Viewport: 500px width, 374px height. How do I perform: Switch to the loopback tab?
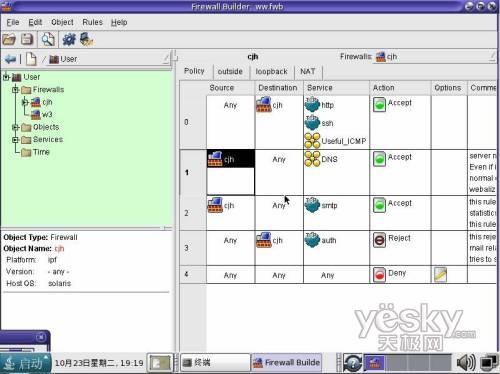coord(271,71)
